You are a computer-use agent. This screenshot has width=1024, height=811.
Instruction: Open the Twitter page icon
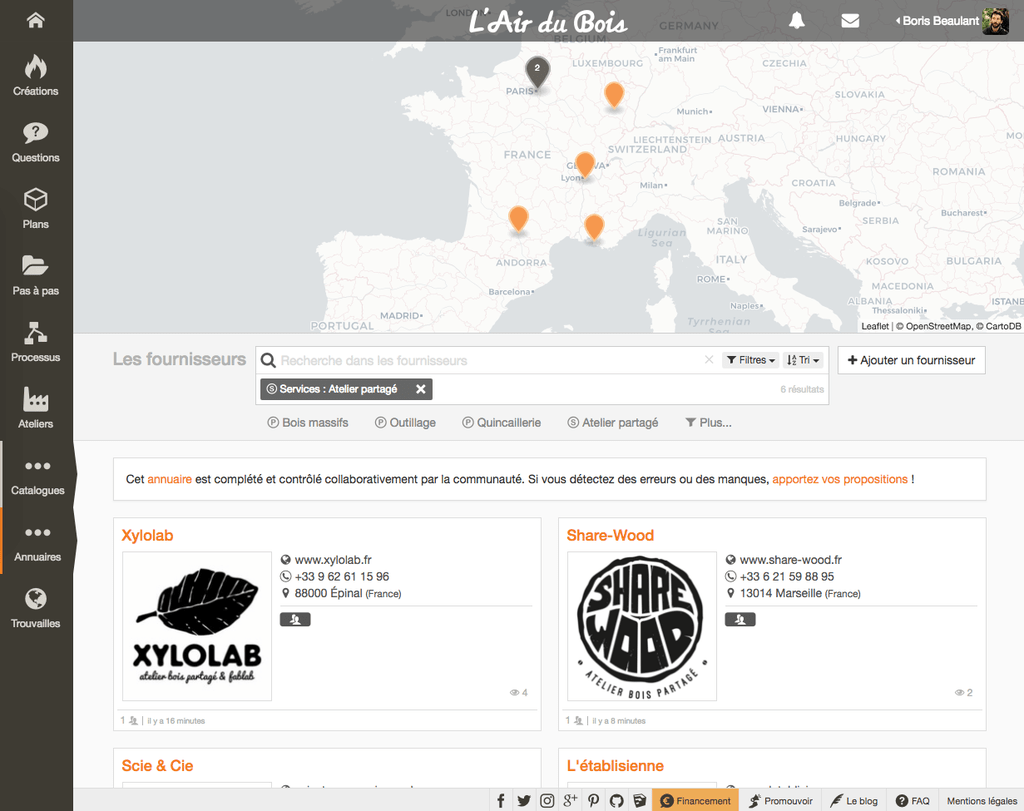tap(524, 801)
